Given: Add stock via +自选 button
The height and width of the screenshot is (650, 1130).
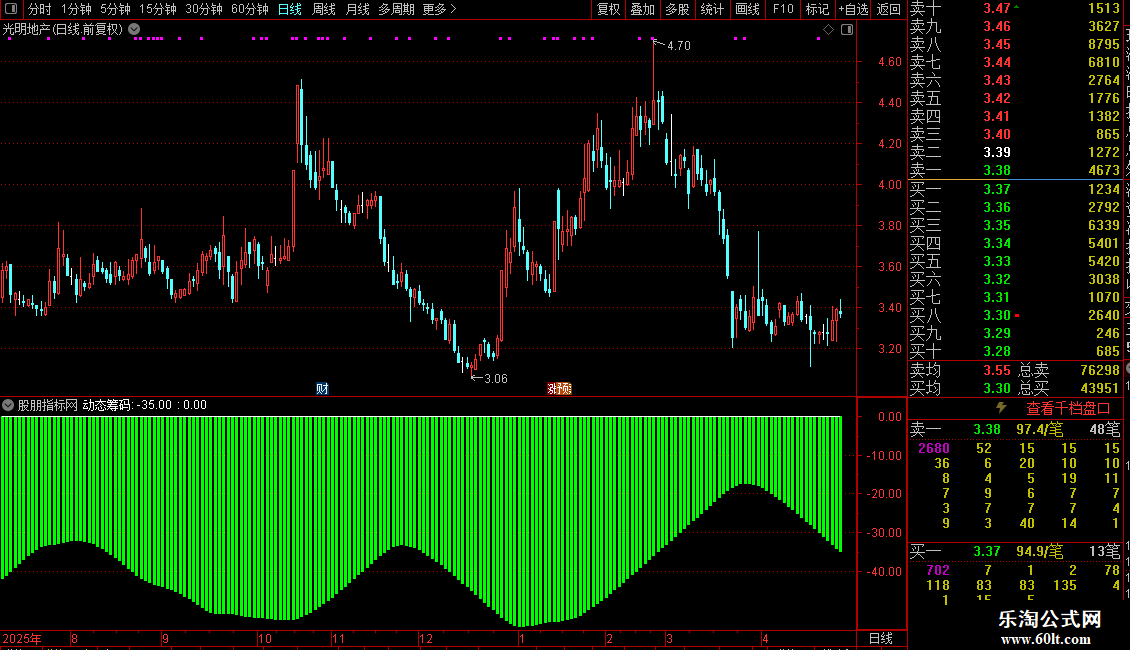Looking at the screenshot, I should (853, 9).
